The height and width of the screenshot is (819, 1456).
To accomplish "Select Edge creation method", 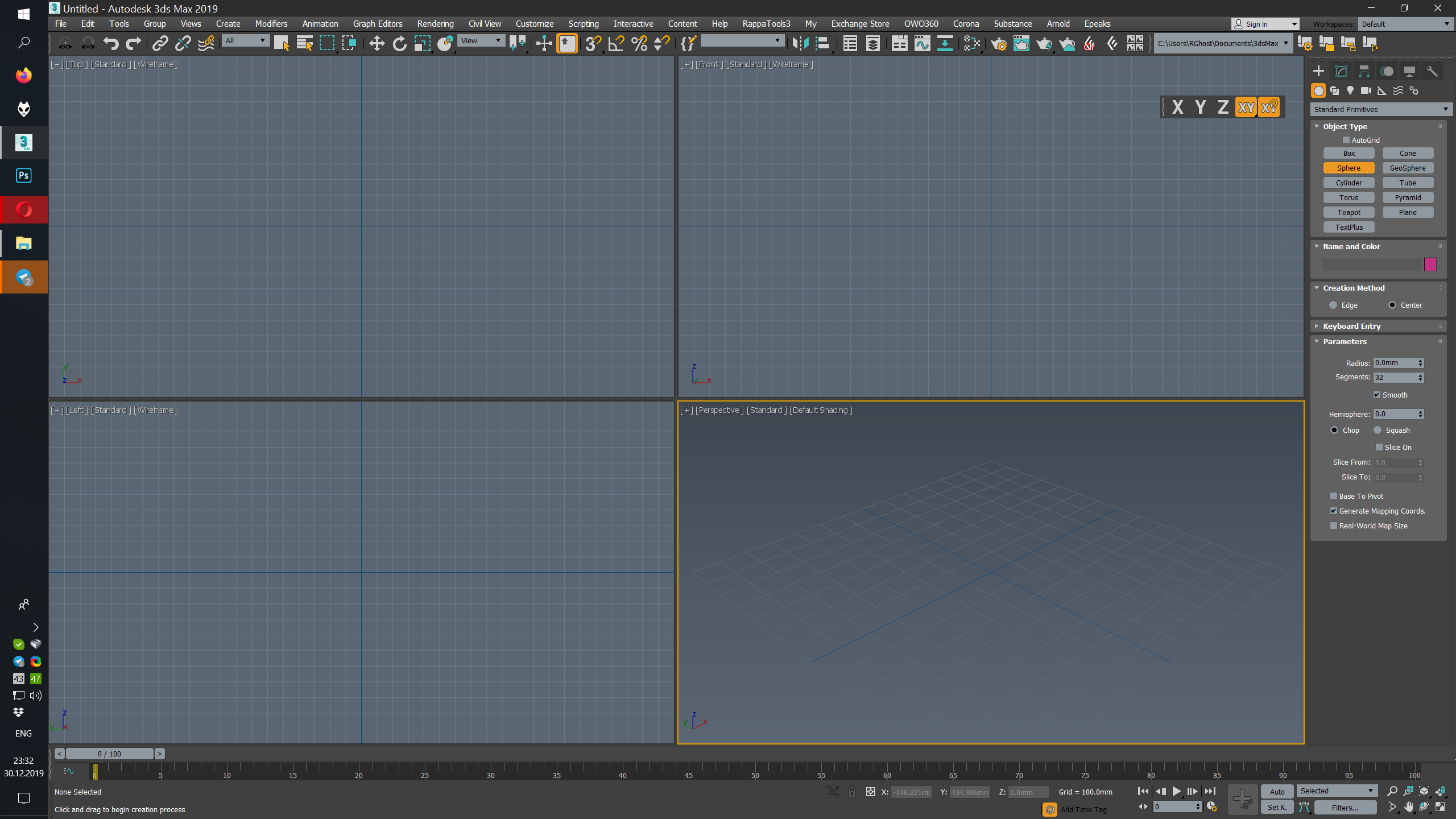I will (x=1333, y=305).
